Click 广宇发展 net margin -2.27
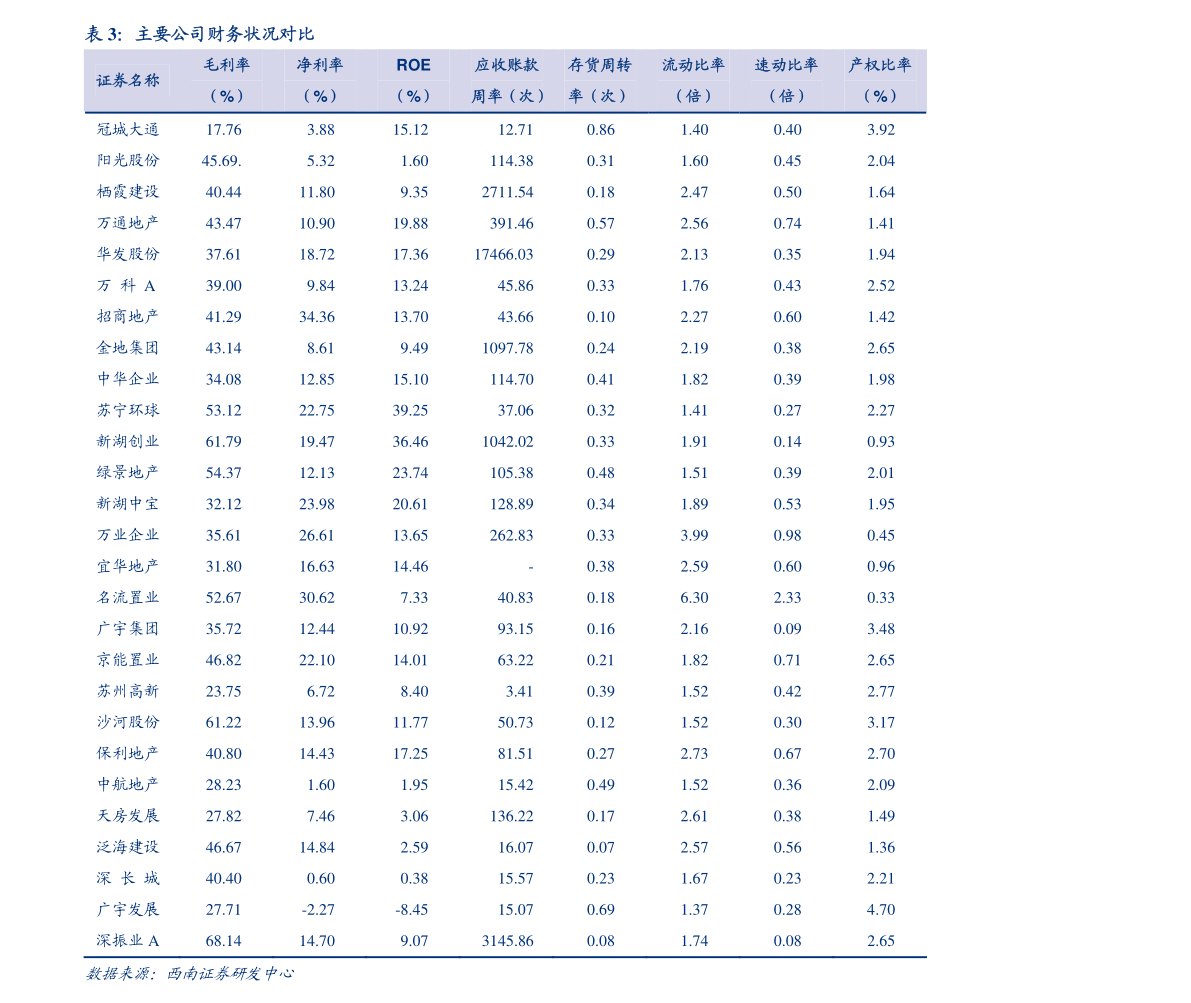The width and height of the screenshot is (1191, 1003). pyautogui.click(x=317, y=910)
